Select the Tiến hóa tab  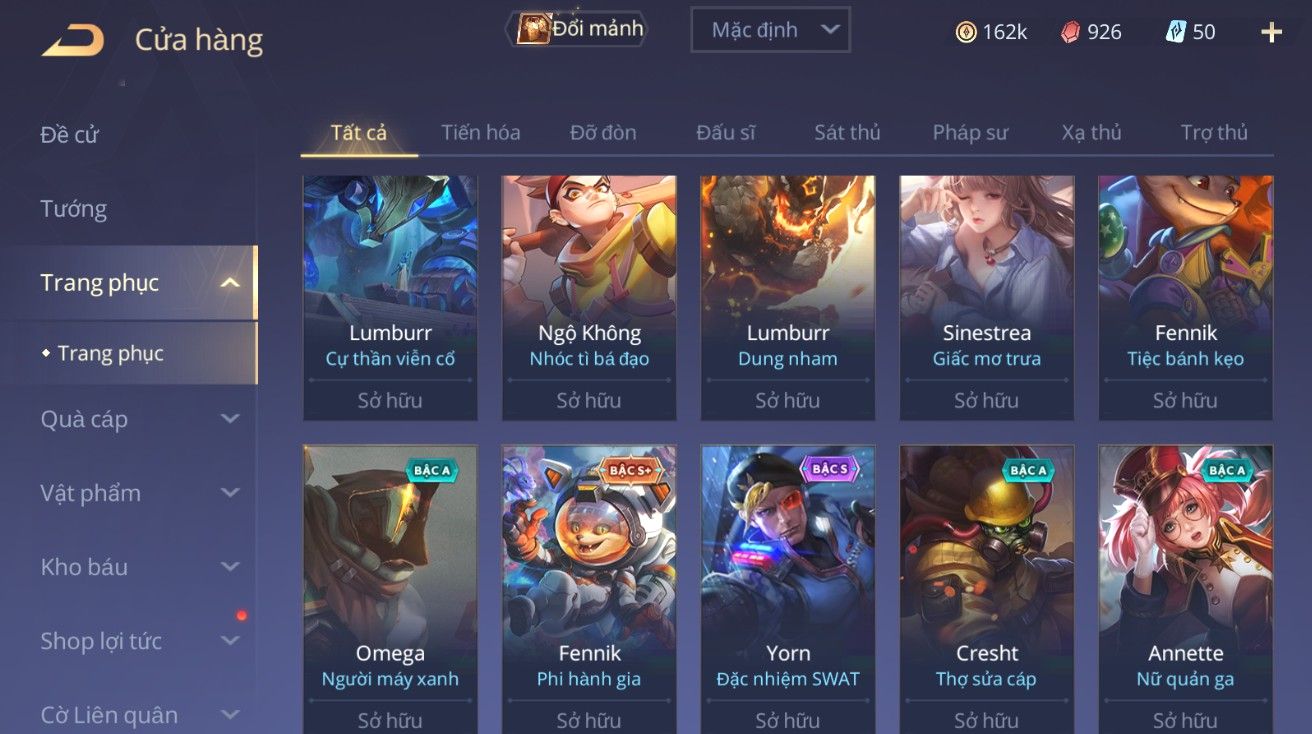(481, 132)
